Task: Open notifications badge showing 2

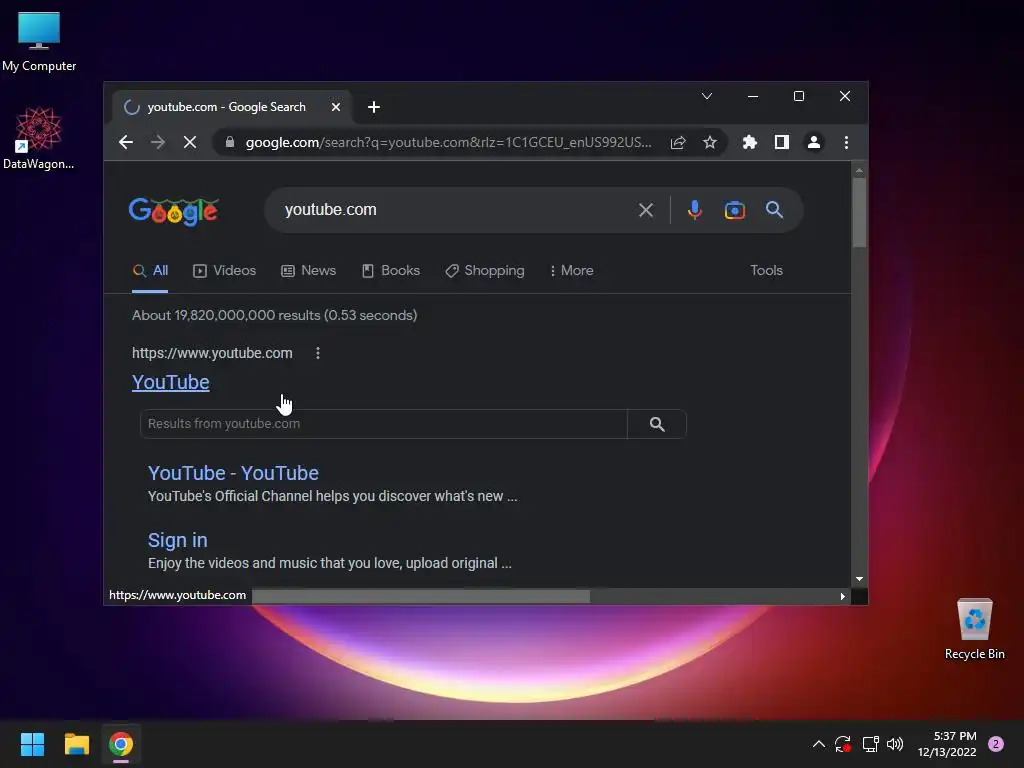Action: pos(996,744)
